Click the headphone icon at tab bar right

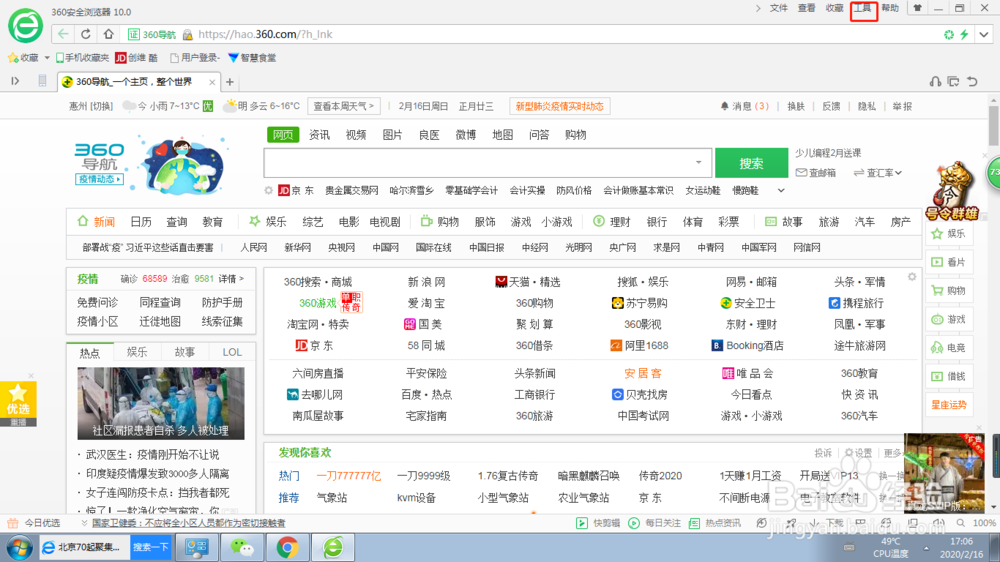935,82
